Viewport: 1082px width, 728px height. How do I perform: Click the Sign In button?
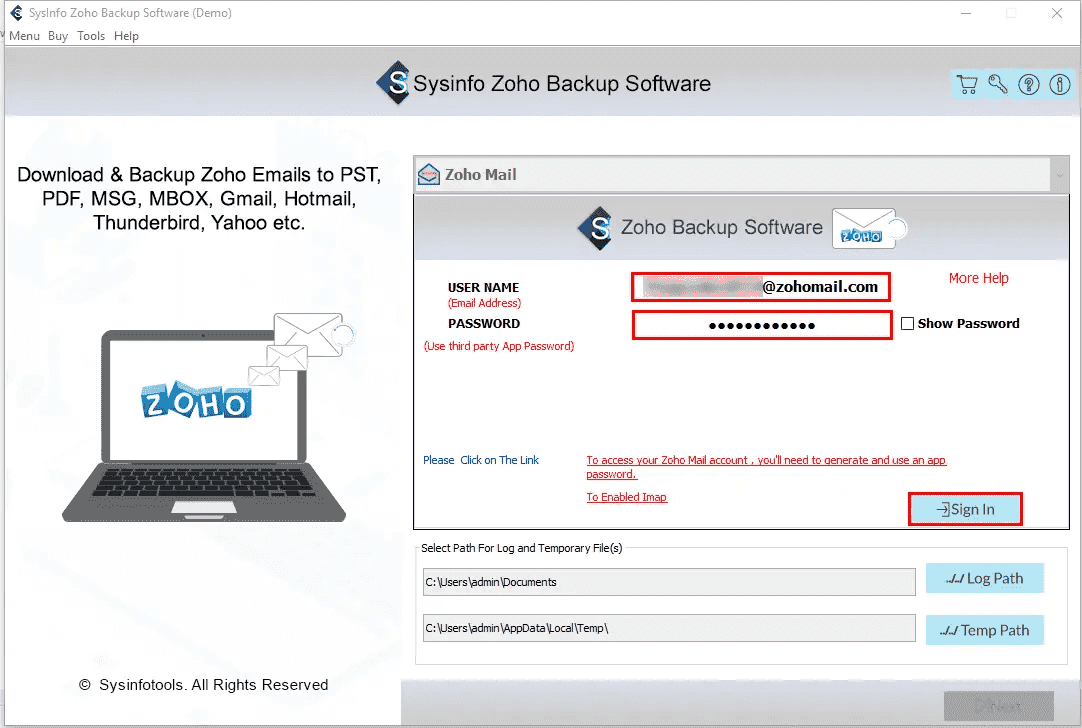(964, 509)
